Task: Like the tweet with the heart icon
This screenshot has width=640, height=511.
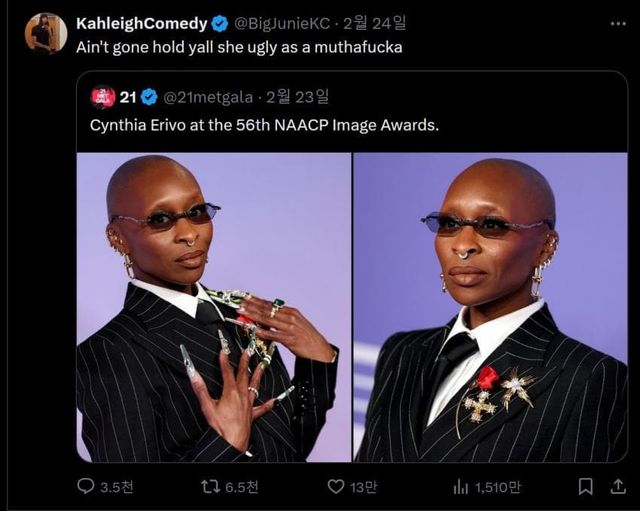Action: 336,486
